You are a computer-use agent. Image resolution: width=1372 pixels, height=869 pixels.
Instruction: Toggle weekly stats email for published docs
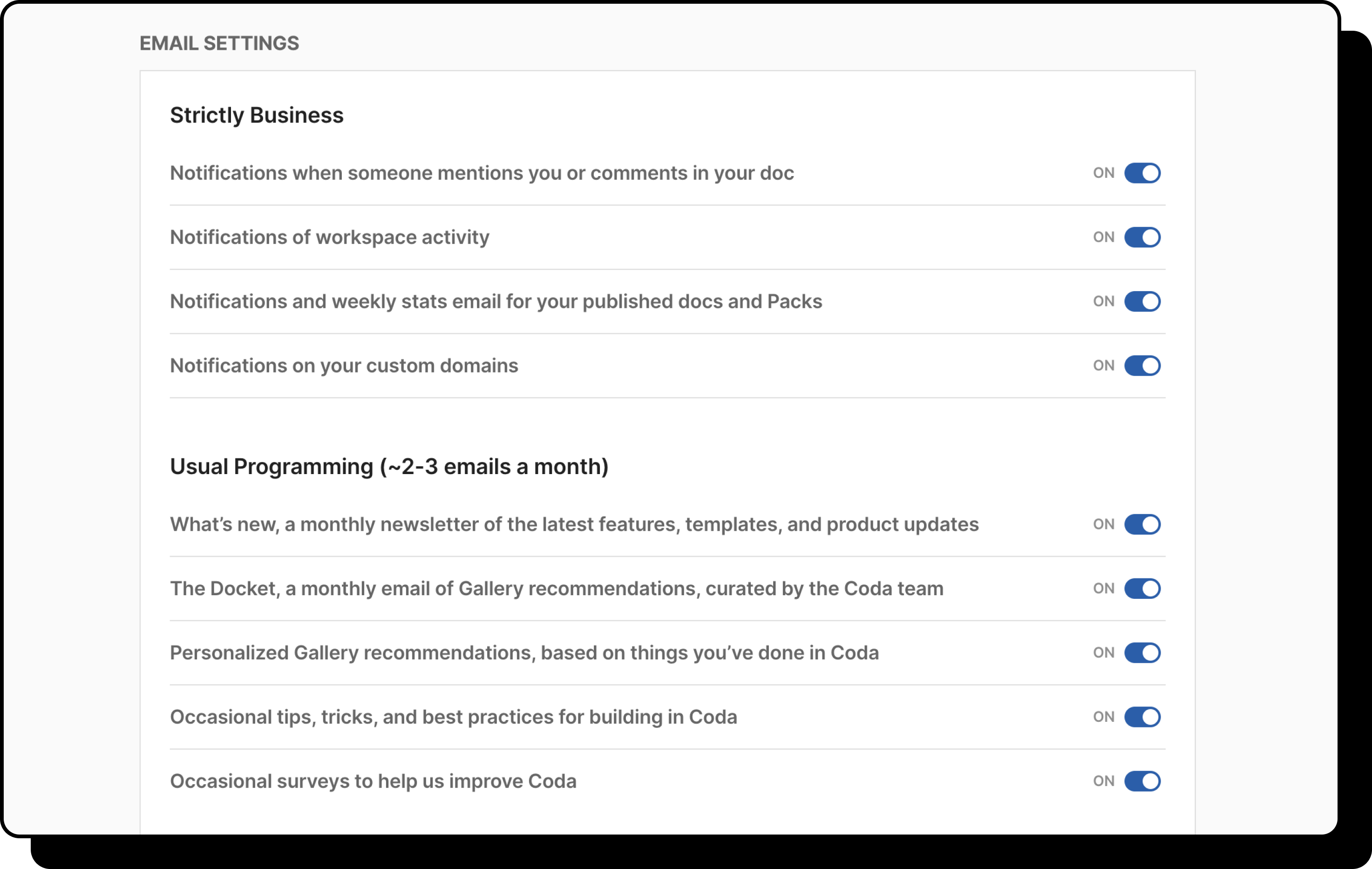pyautogui.click(x=1142, y=301)
